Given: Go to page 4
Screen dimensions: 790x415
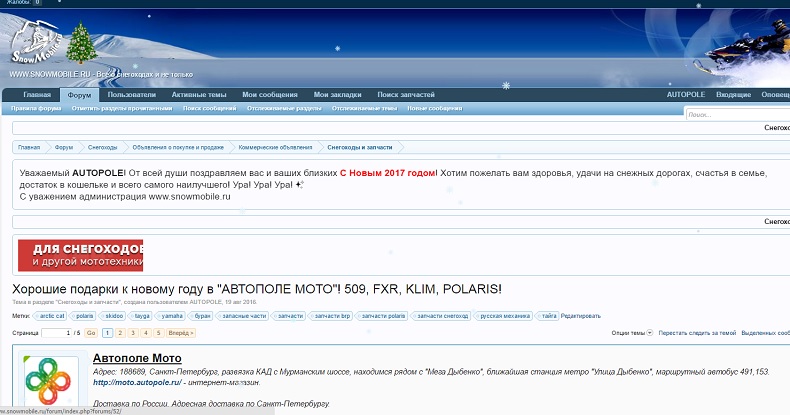Looking at the screenshot, I should click(x=146, y=333).
